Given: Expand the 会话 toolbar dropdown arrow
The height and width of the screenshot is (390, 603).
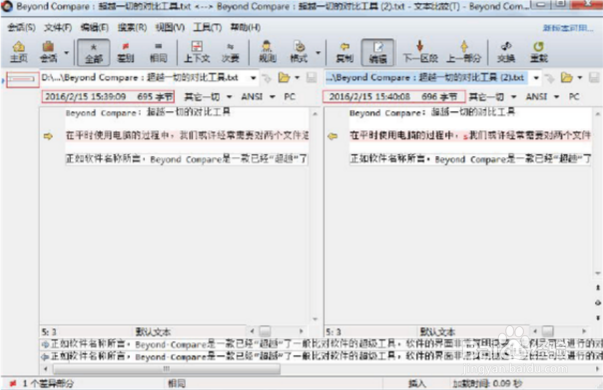Looking at the screenshot, I should pyautogui.click(x=67, y=52).
